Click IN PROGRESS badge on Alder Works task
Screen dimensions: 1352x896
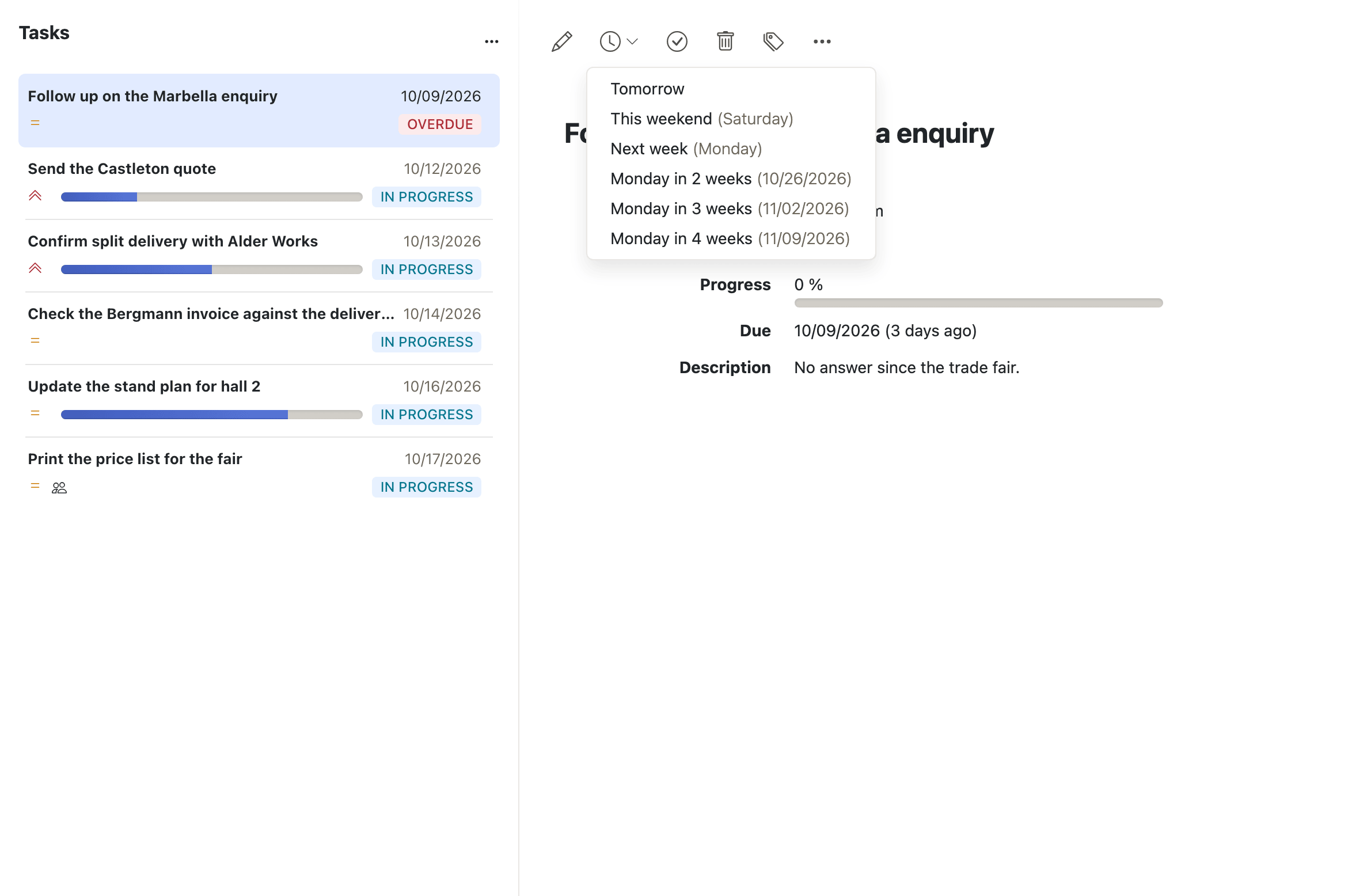tap(427, 269)
